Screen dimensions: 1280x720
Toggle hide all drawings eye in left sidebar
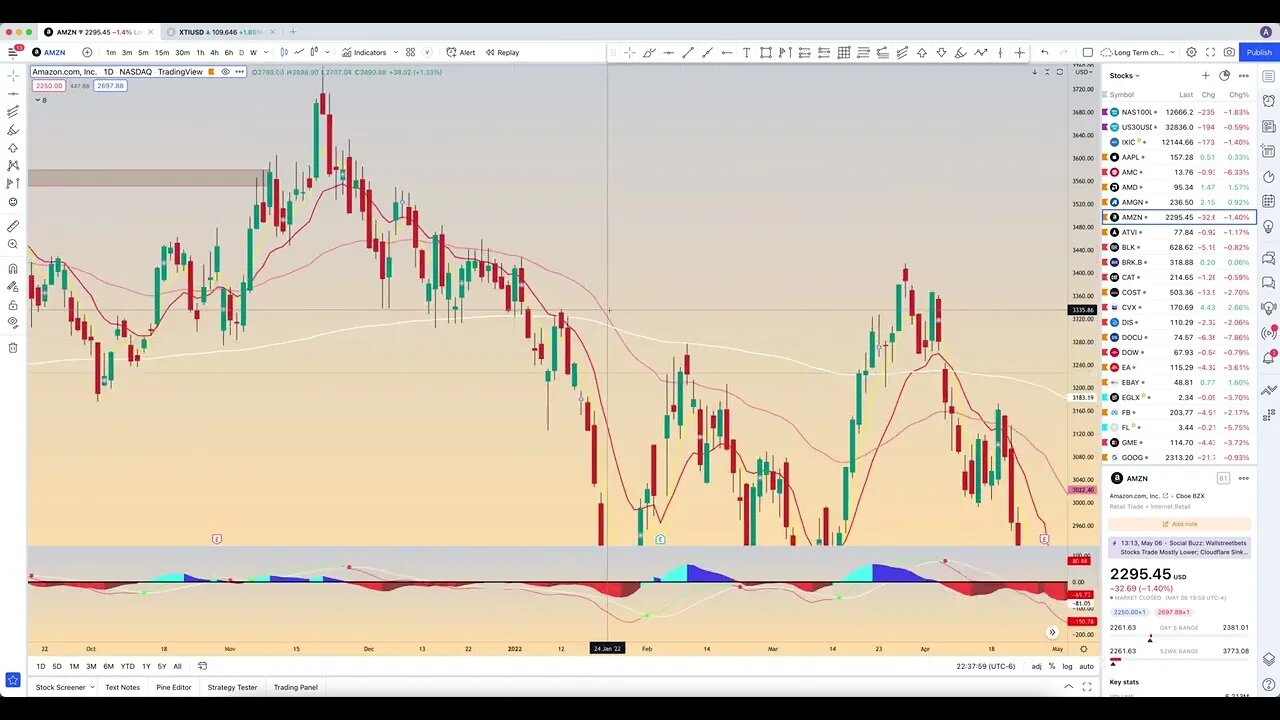click(13, 322)
